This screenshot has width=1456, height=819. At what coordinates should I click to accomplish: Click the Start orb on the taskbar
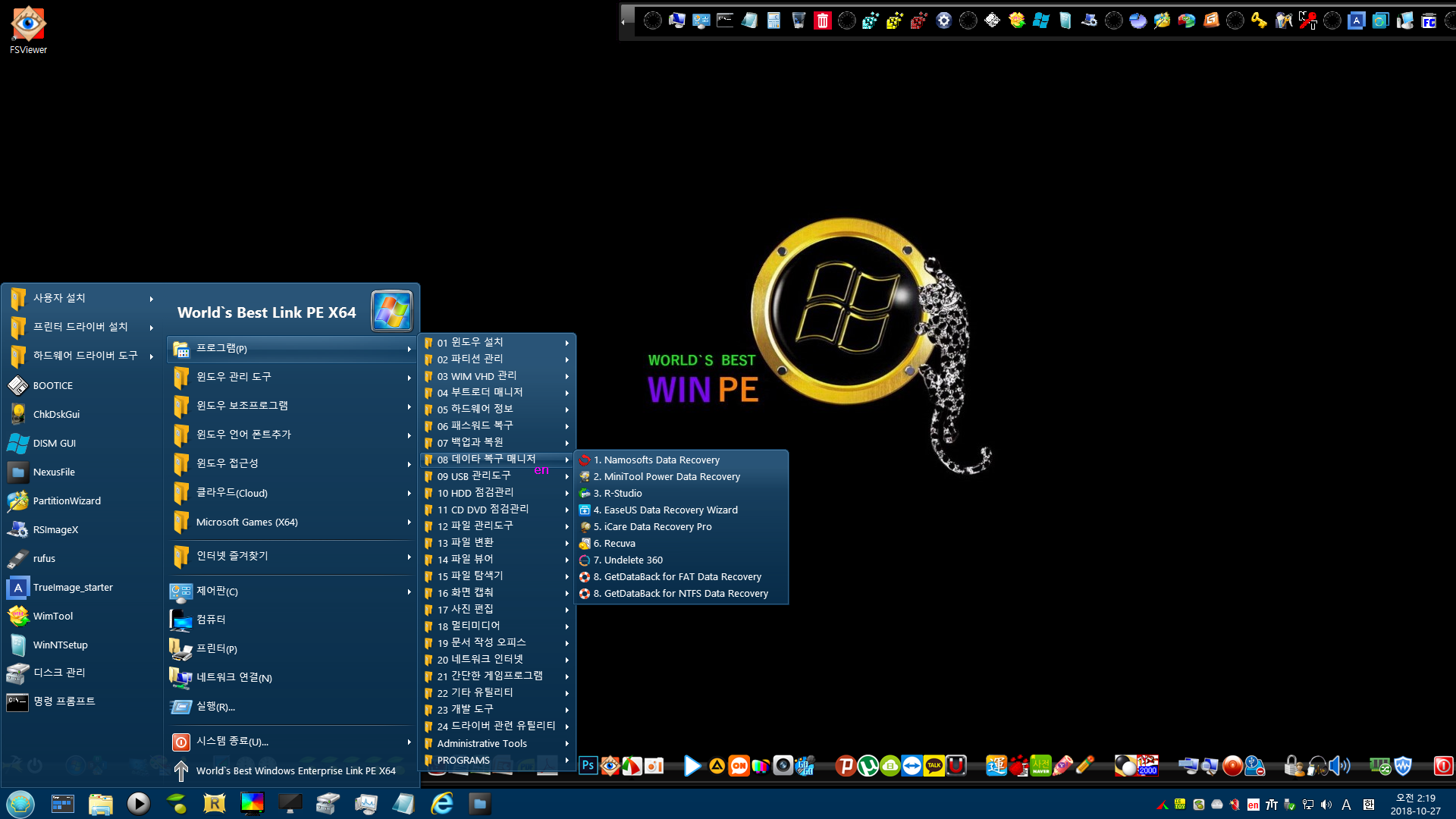coord(20,804)
